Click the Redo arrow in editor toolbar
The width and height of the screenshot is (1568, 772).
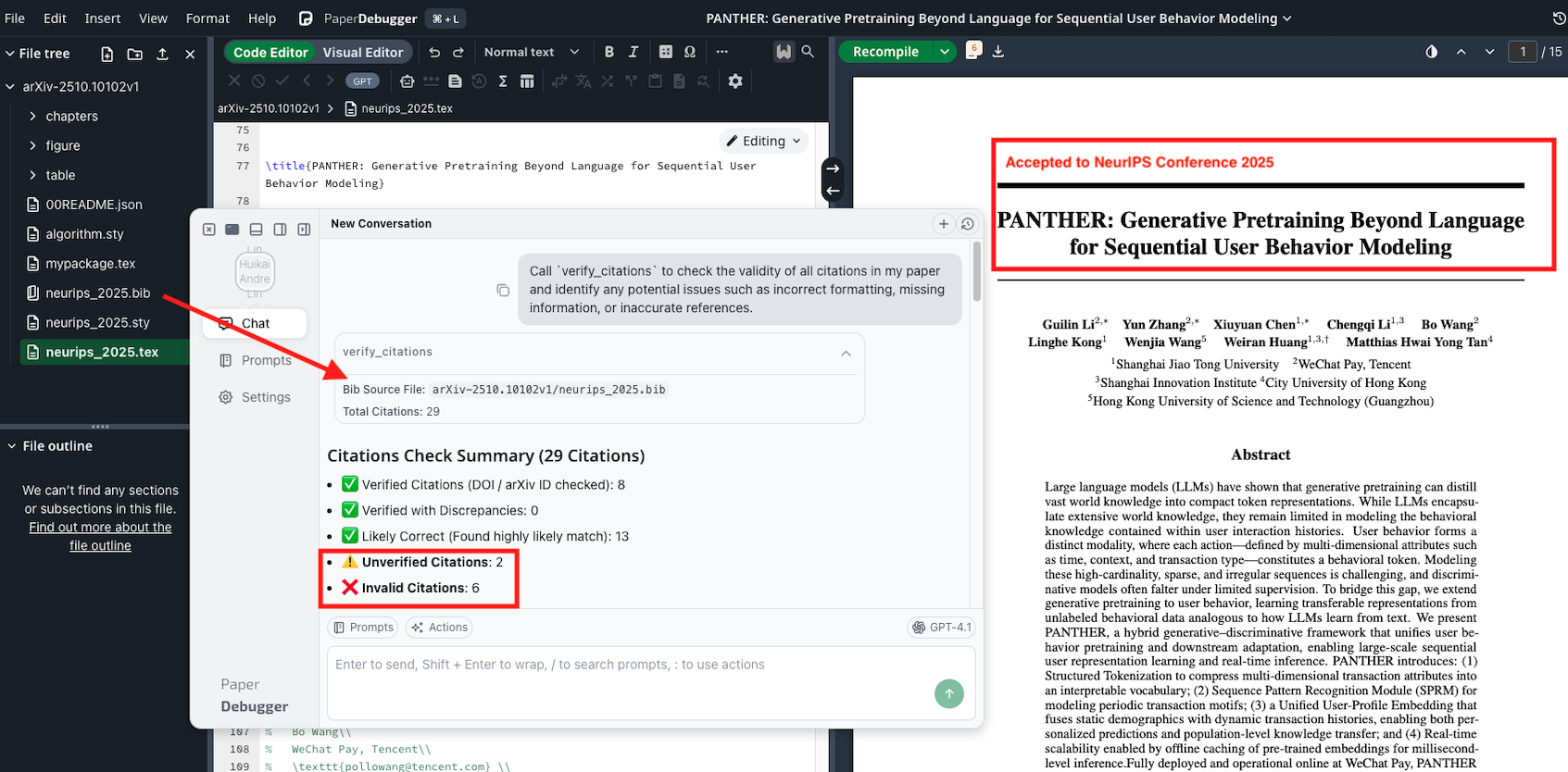458,52
